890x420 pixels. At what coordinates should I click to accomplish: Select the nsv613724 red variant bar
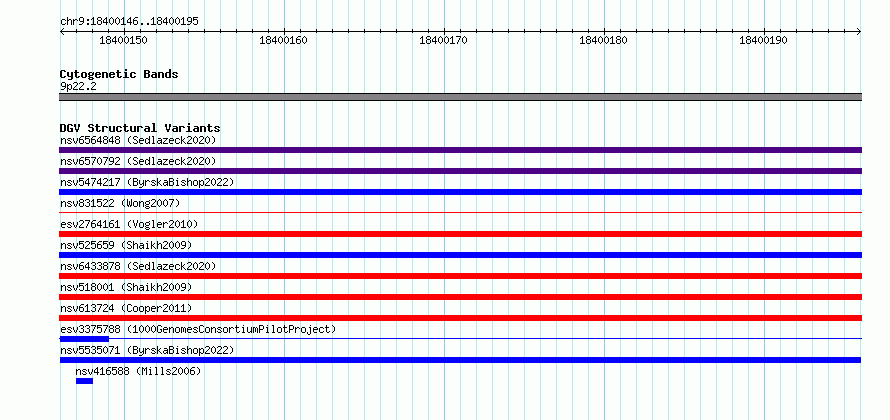460,318
